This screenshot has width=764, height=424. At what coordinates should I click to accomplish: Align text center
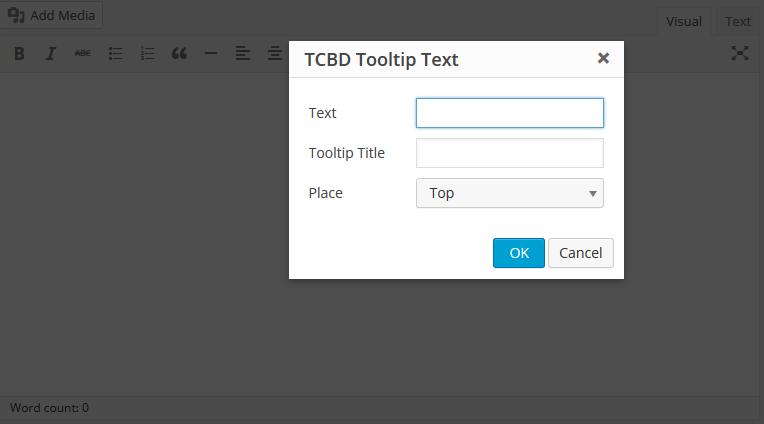[x=275, y=54]
